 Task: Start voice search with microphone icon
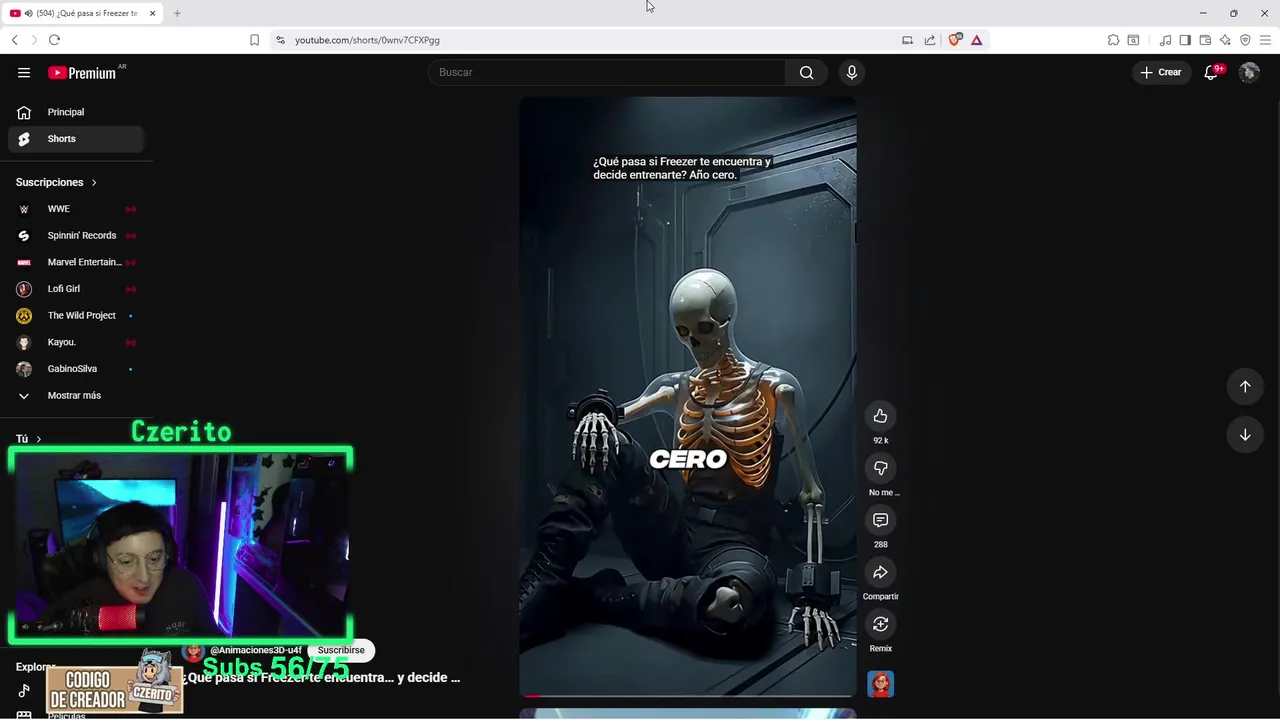coord(852,72)
